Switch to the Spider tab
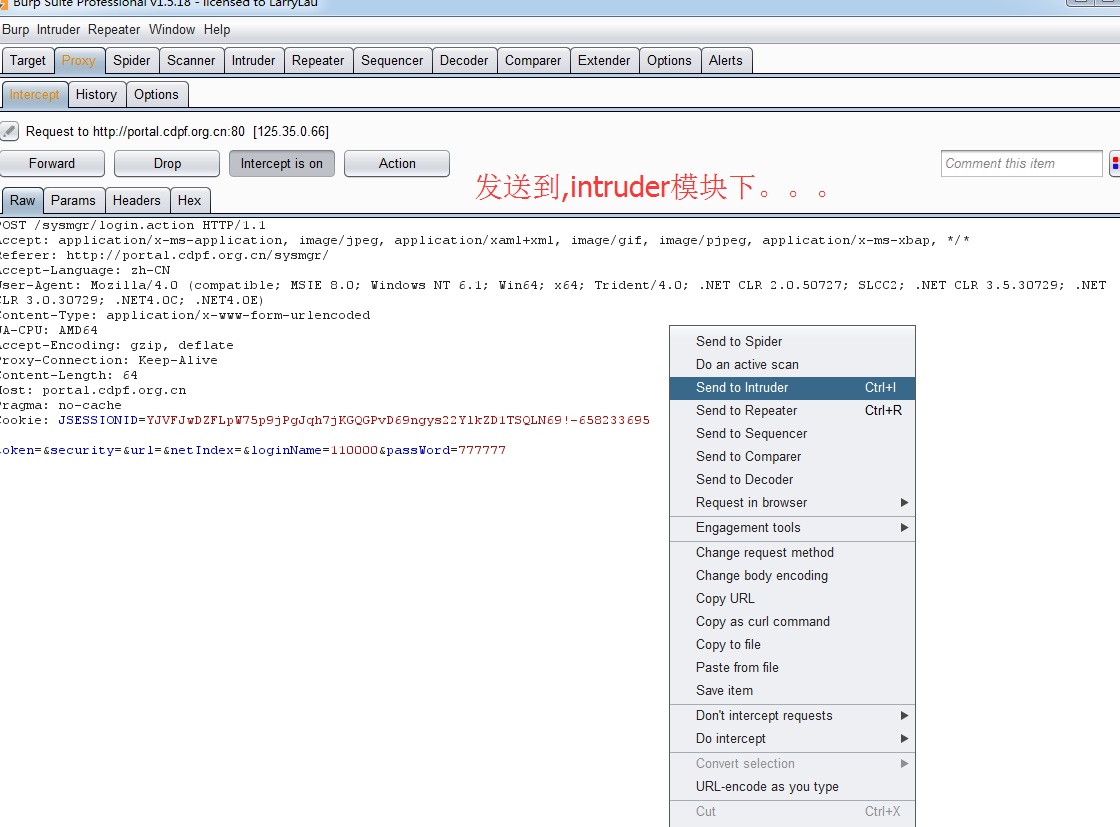The width and height of the screenshot is (1120, 827). click(x=132, y=61)
